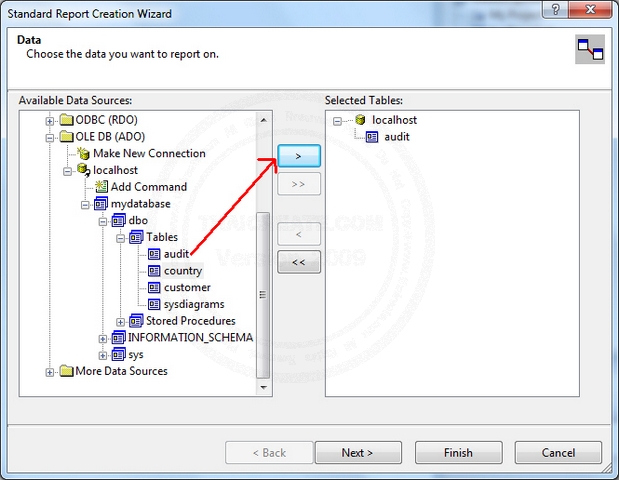This screenshot has width=619, height=480.
Task: Click the Stored Procedures node icon
Action: coord(136,321)
